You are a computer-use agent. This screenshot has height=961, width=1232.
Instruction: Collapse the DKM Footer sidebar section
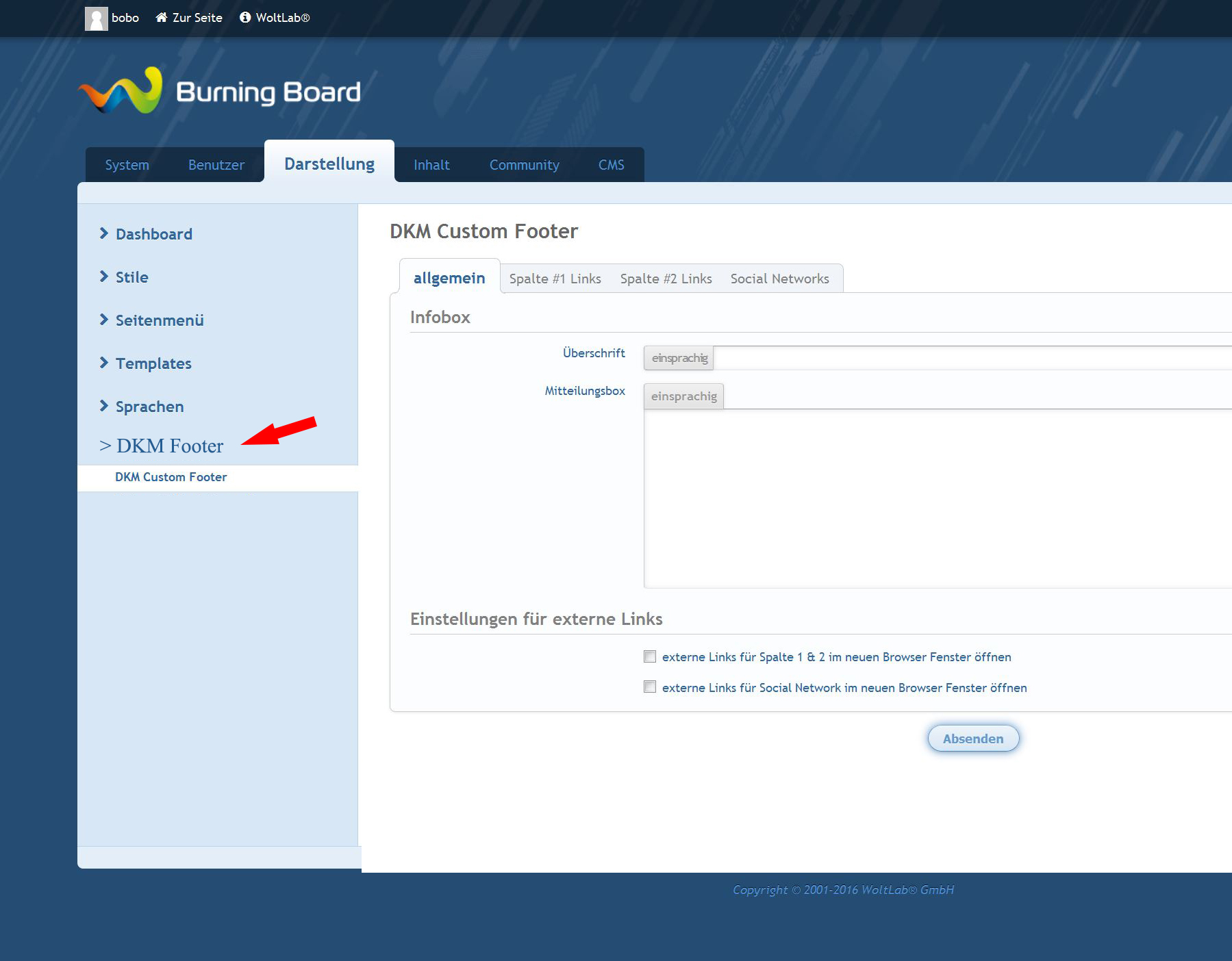coord(169,446)
